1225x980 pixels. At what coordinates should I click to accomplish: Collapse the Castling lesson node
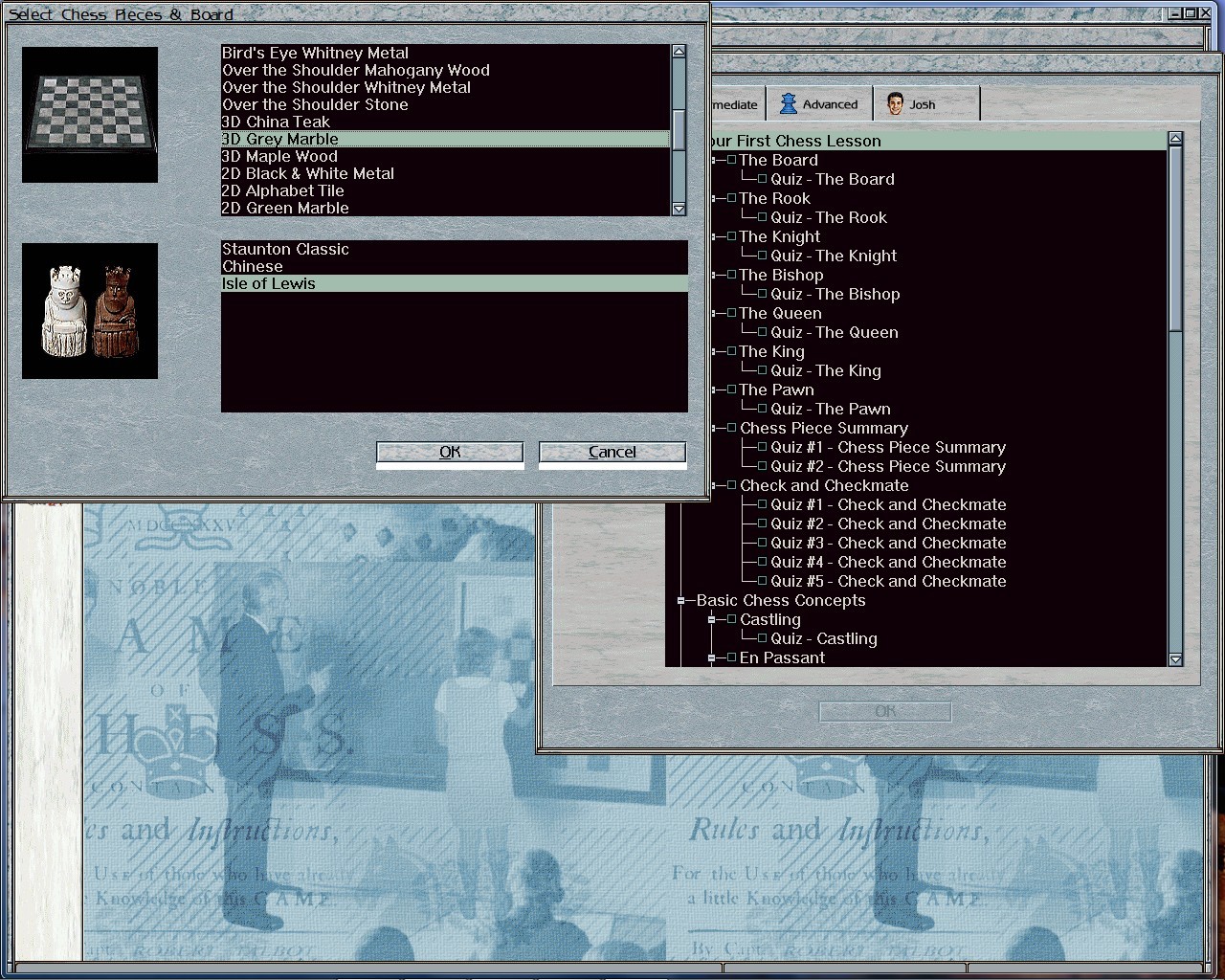click(x=712, y=620)
